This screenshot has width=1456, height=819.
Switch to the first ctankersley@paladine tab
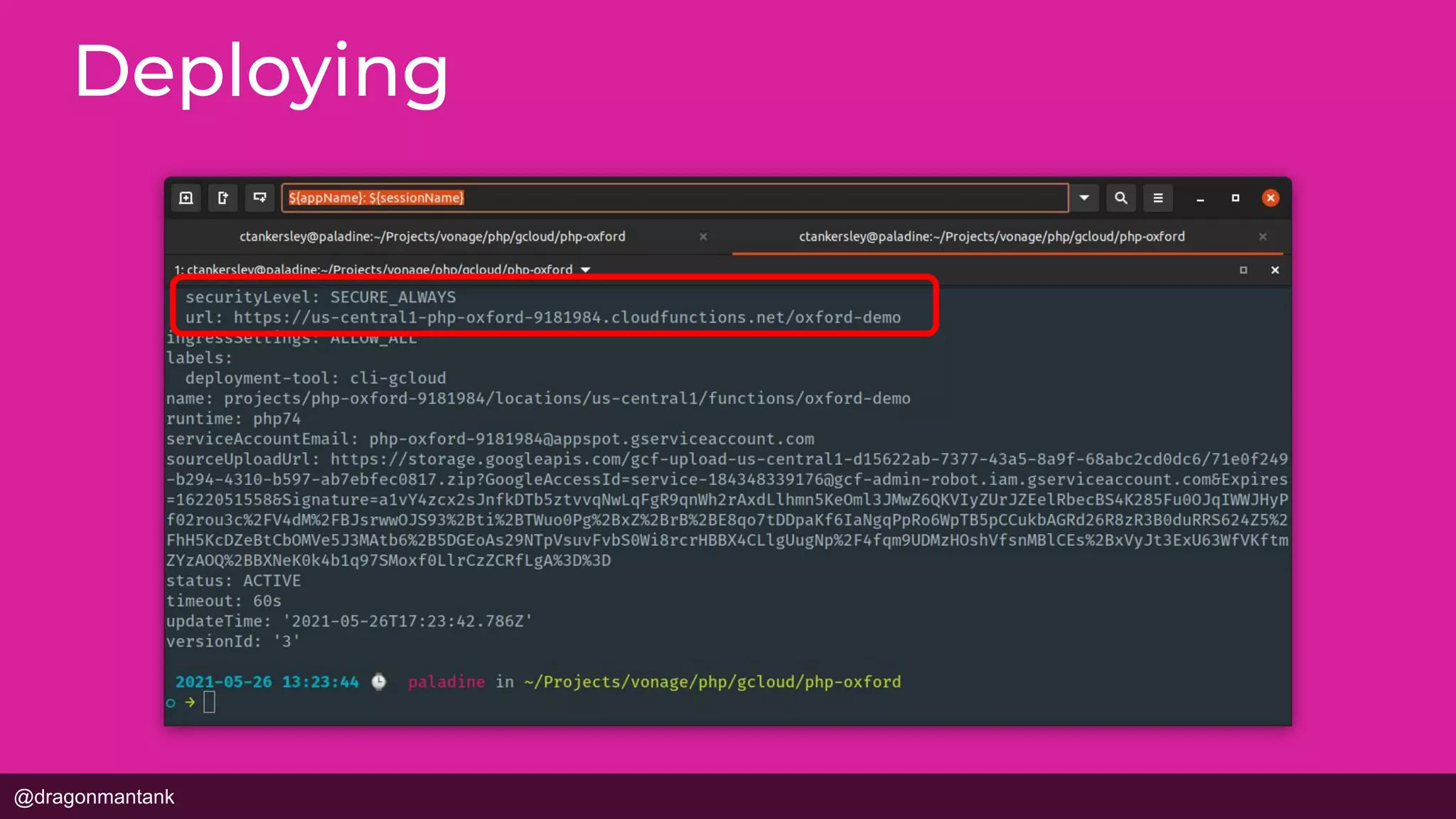point(432,237)
